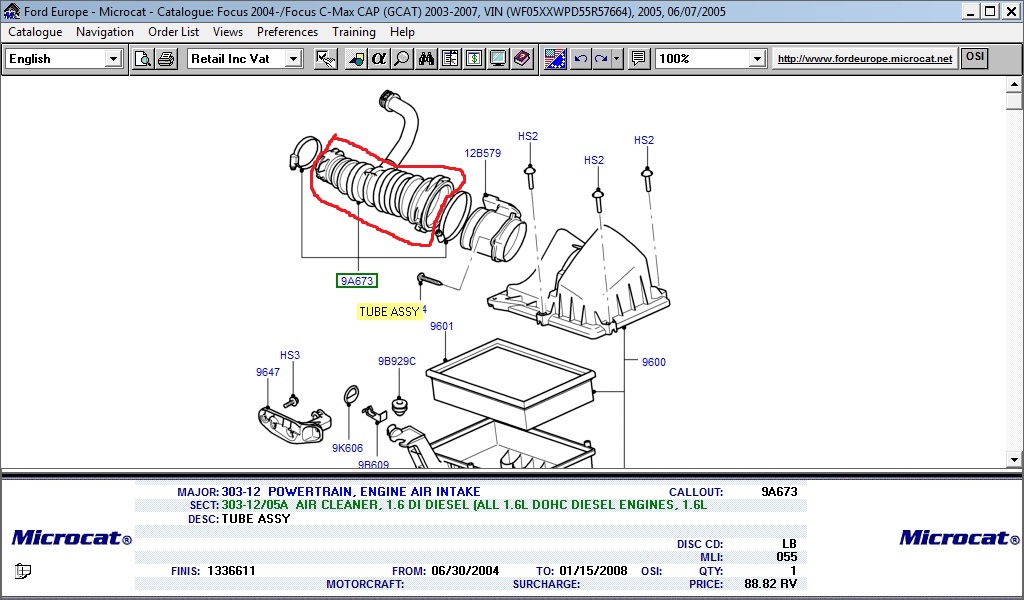The height and width of the screenshot is (600, 1024).
Task: Click the print preview icon
Action: [143, 59]
